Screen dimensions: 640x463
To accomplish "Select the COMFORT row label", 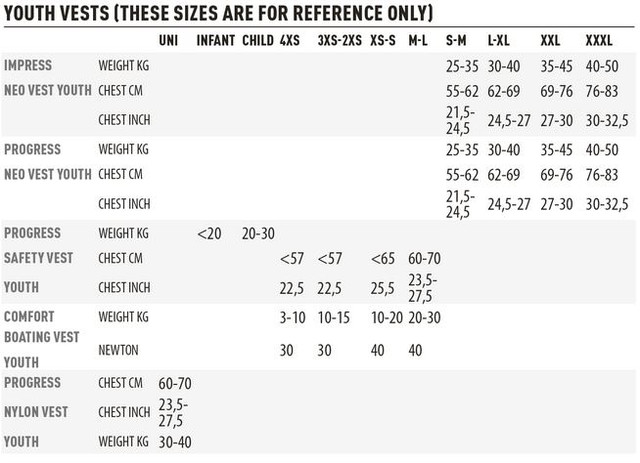I will [30, 316].
